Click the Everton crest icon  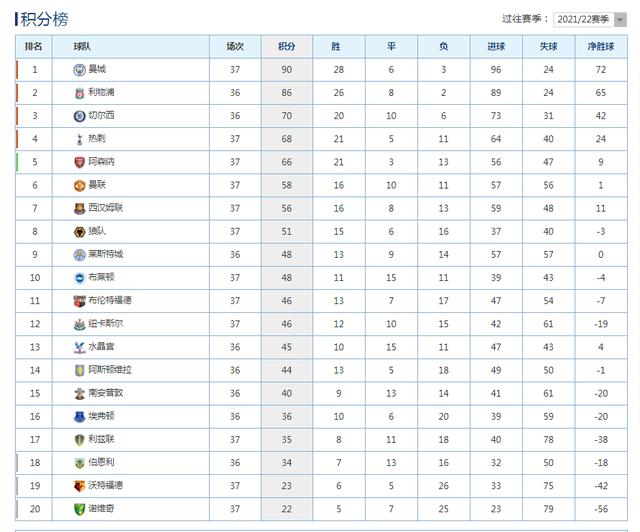pos(79,416)
